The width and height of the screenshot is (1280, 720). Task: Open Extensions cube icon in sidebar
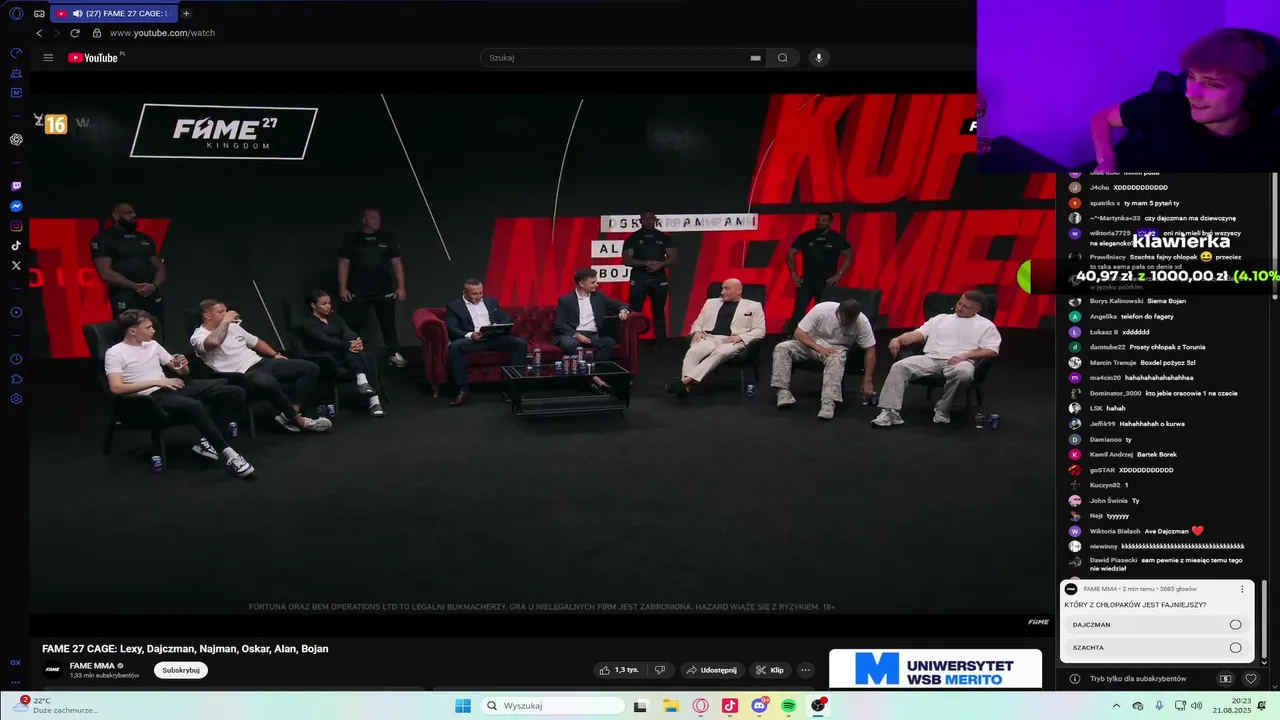pos(16,379)
